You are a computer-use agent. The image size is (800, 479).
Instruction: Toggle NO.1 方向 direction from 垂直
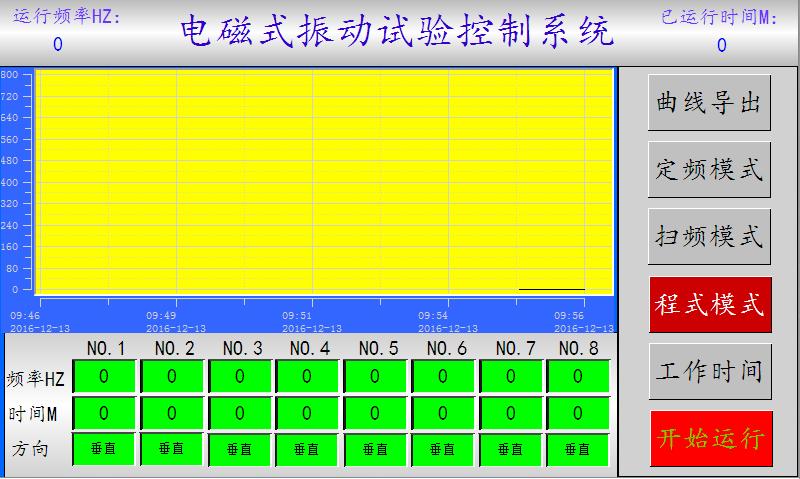pos(103,449)
